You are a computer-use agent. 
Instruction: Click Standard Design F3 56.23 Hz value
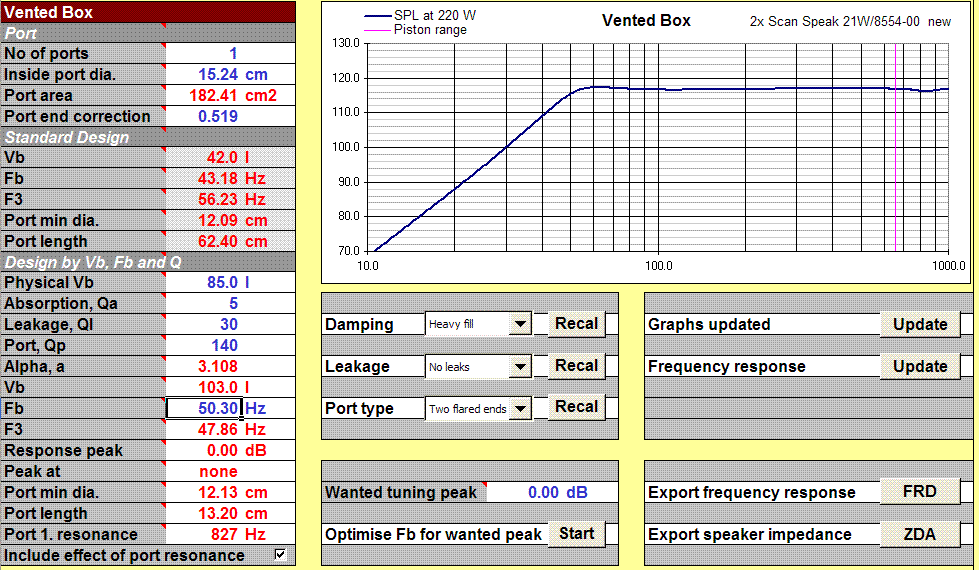230,199
